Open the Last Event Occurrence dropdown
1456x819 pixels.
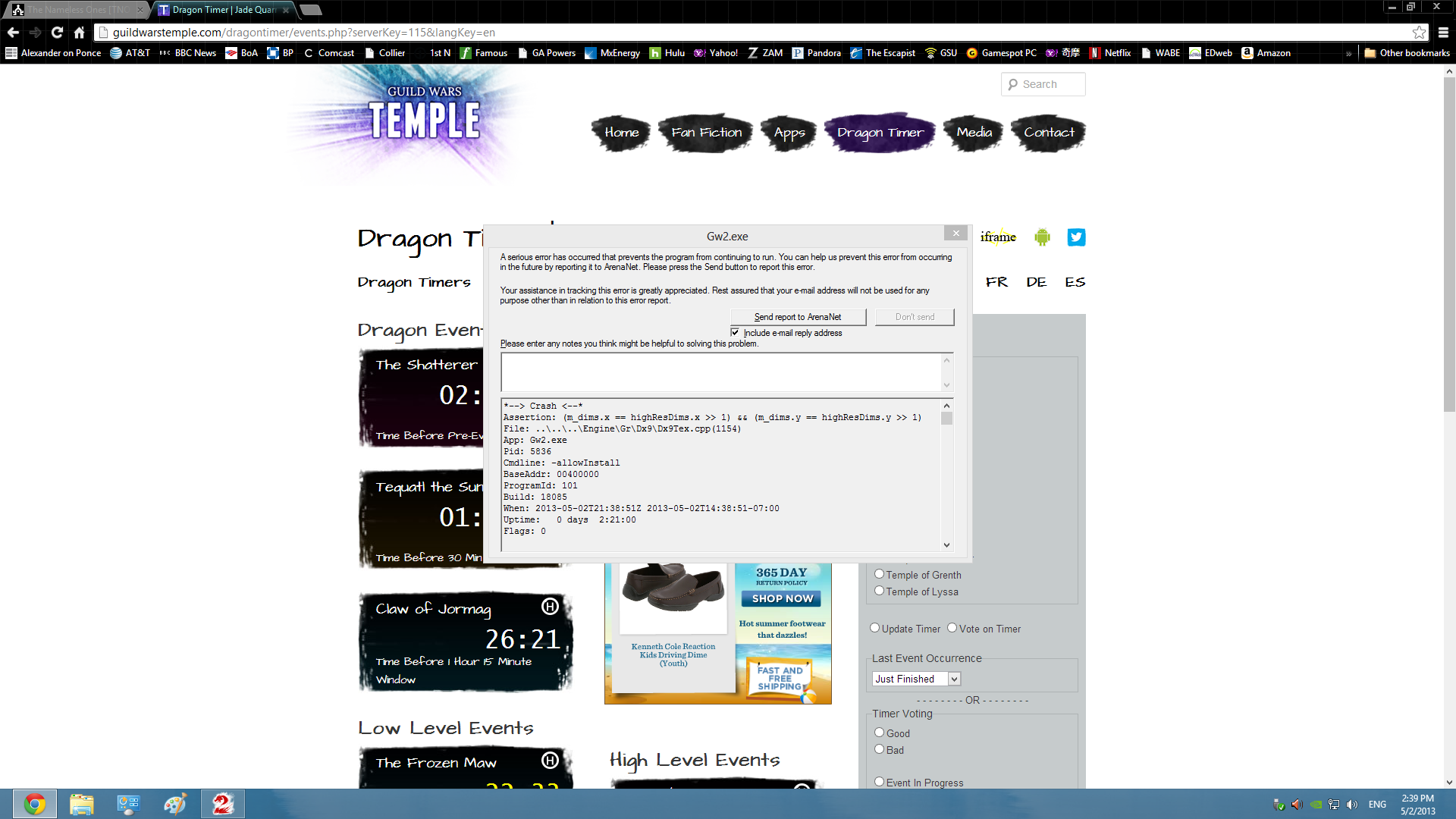tap(916, 679)
